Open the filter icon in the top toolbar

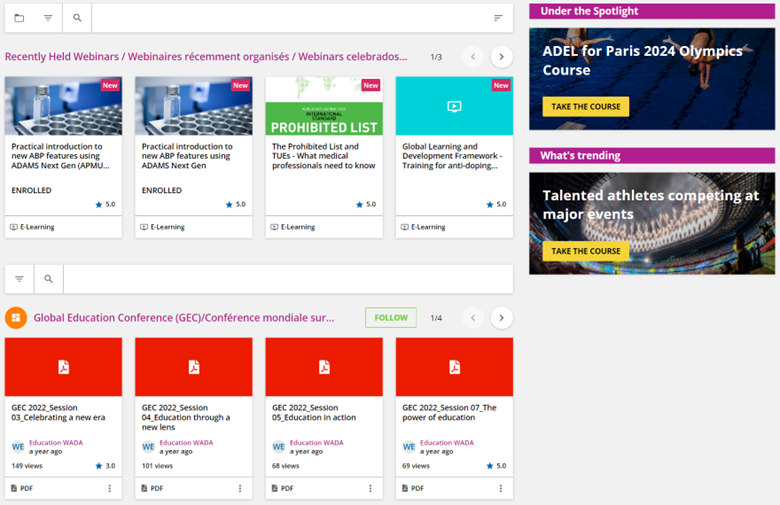coord(48,18)
